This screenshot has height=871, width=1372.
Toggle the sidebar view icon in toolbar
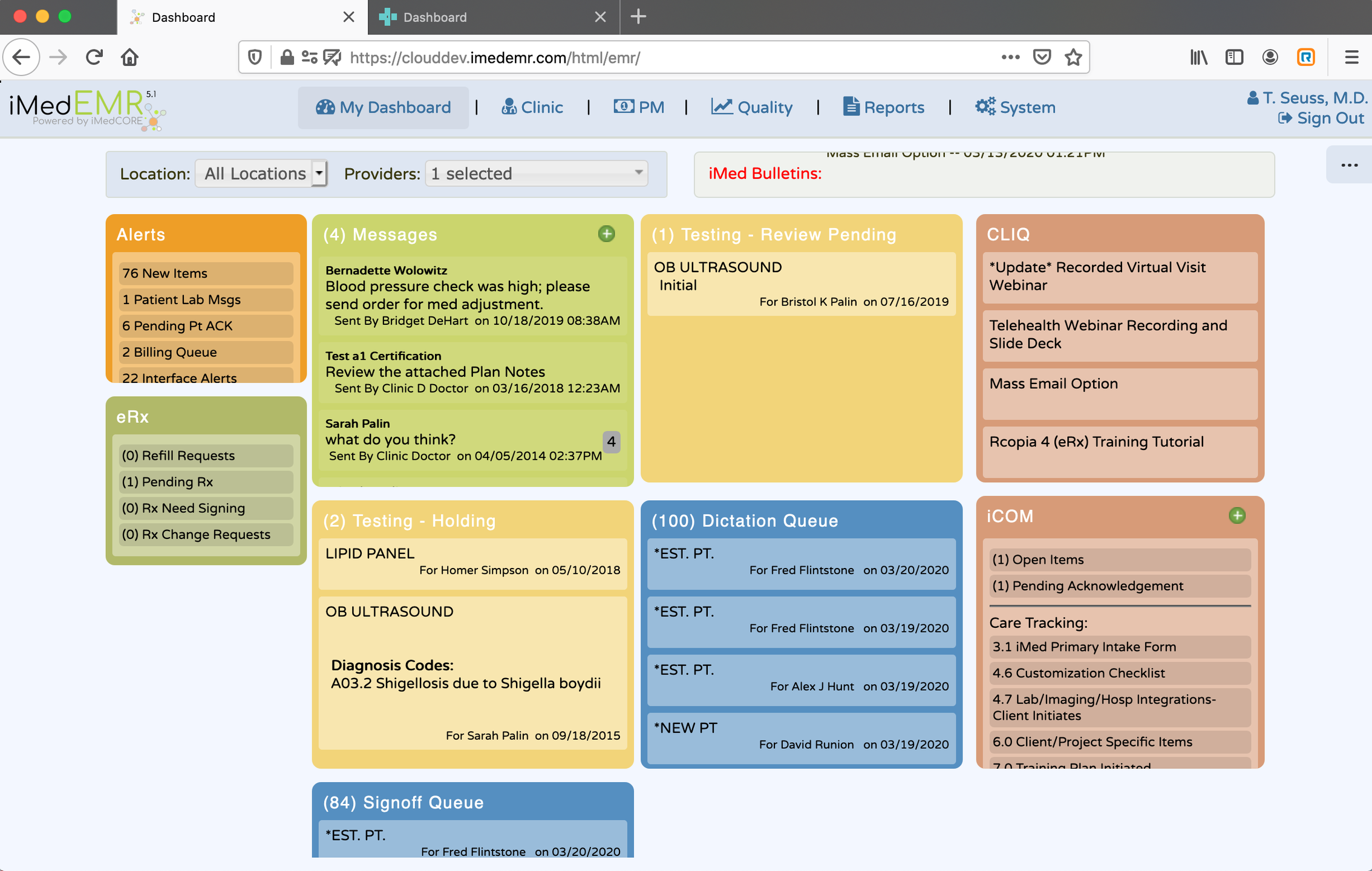[x=1234, y=57]
